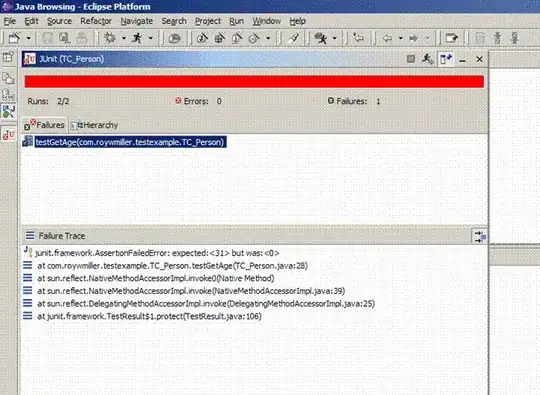The image size is (540, 395).
Task: Click the greyed document toolbar icon
Action: (480, 38)
